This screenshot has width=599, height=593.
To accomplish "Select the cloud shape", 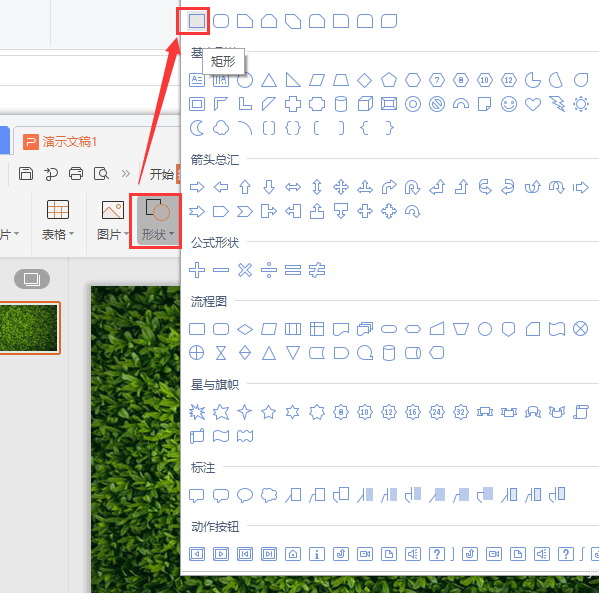I will pyautogui.click(x=221, y=128).
